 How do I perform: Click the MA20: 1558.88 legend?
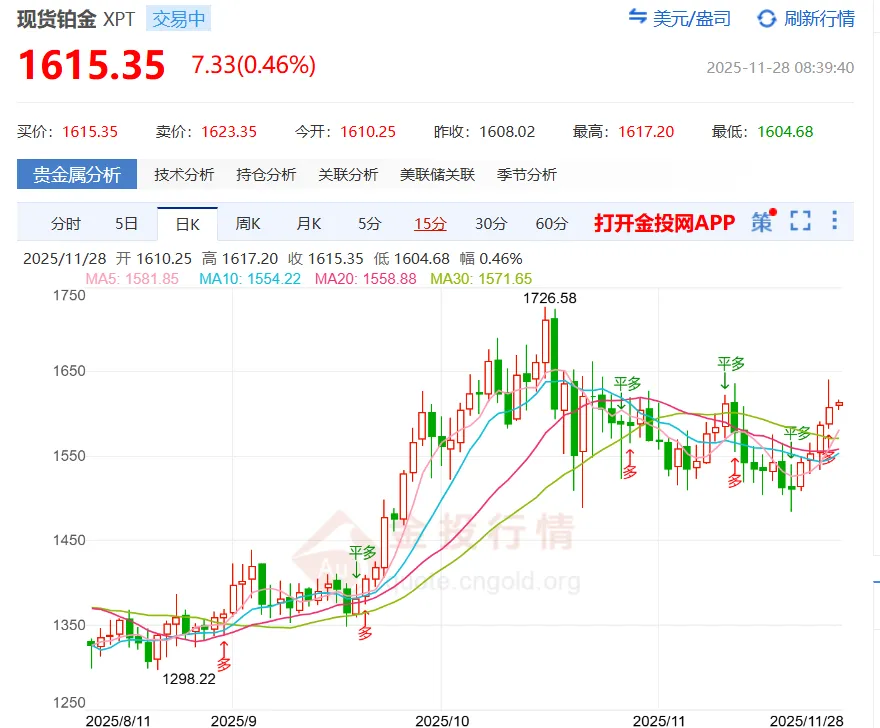pyautogui.click(x=365, y=278)
